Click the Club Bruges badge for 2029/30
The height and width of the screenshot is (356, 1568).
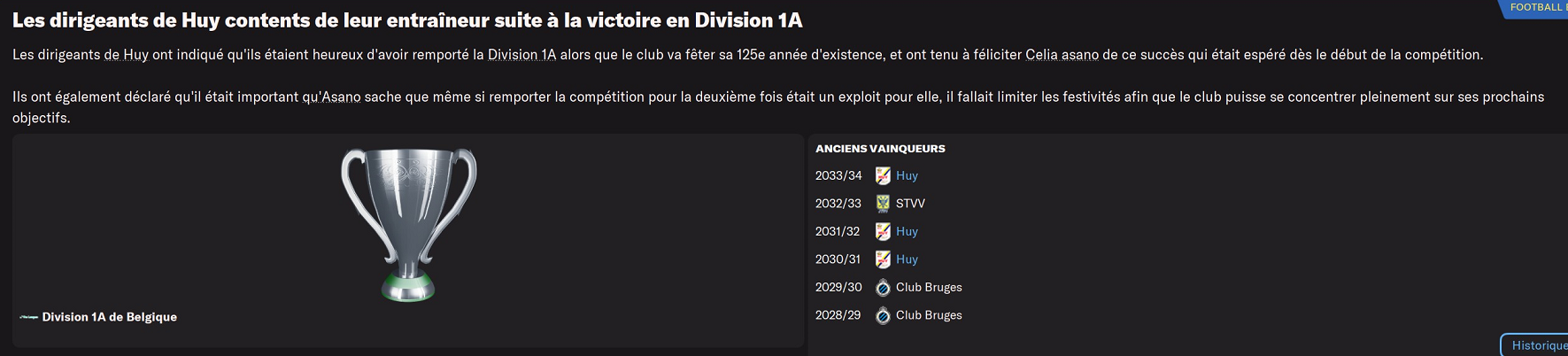pos(883,288)
